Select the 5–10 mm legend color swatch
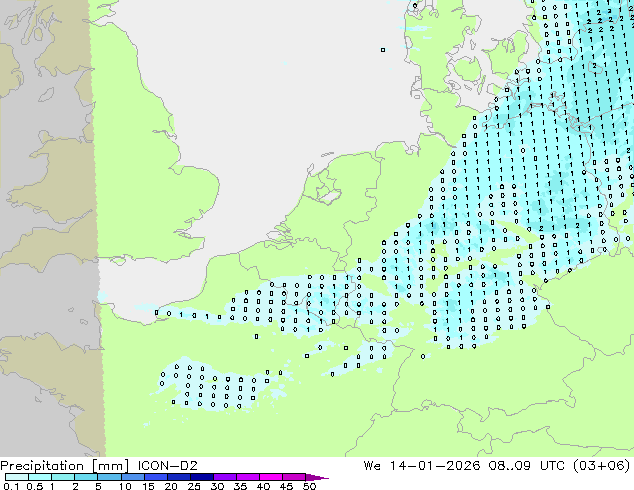The width and height of the screenshot is (634, 490). (x=109, y=477)
